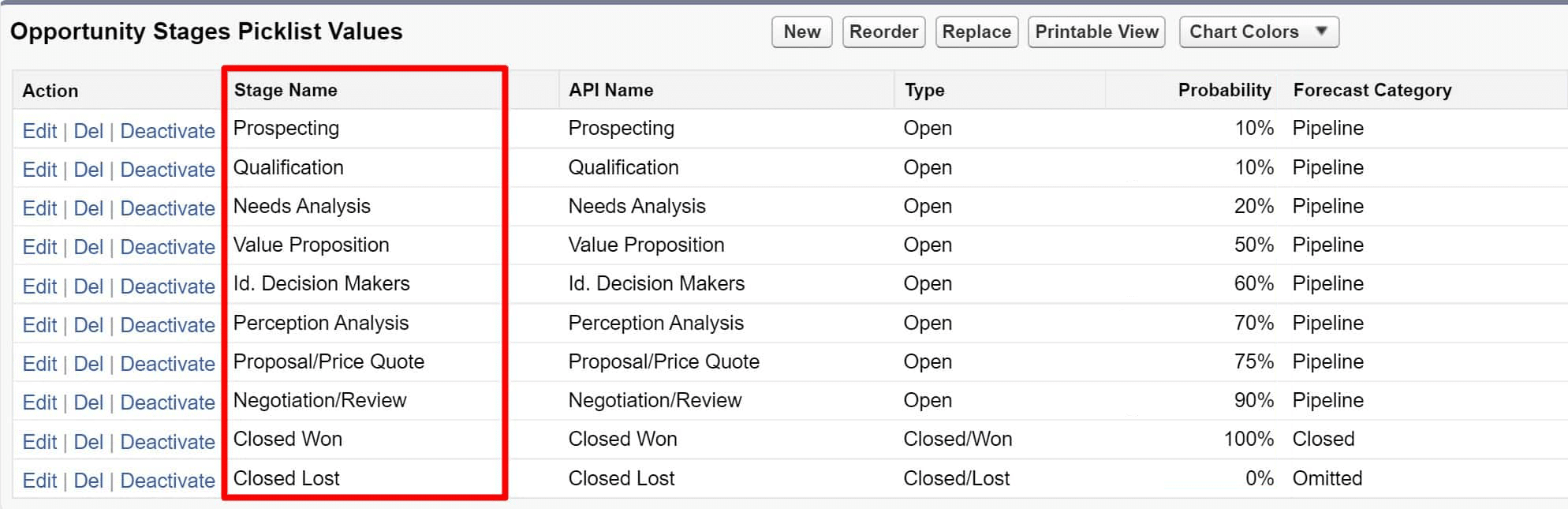Edit the Perception Analysis stage
Image resolution: width=1568 pixels, height=509 pixels.
(39, 325)
